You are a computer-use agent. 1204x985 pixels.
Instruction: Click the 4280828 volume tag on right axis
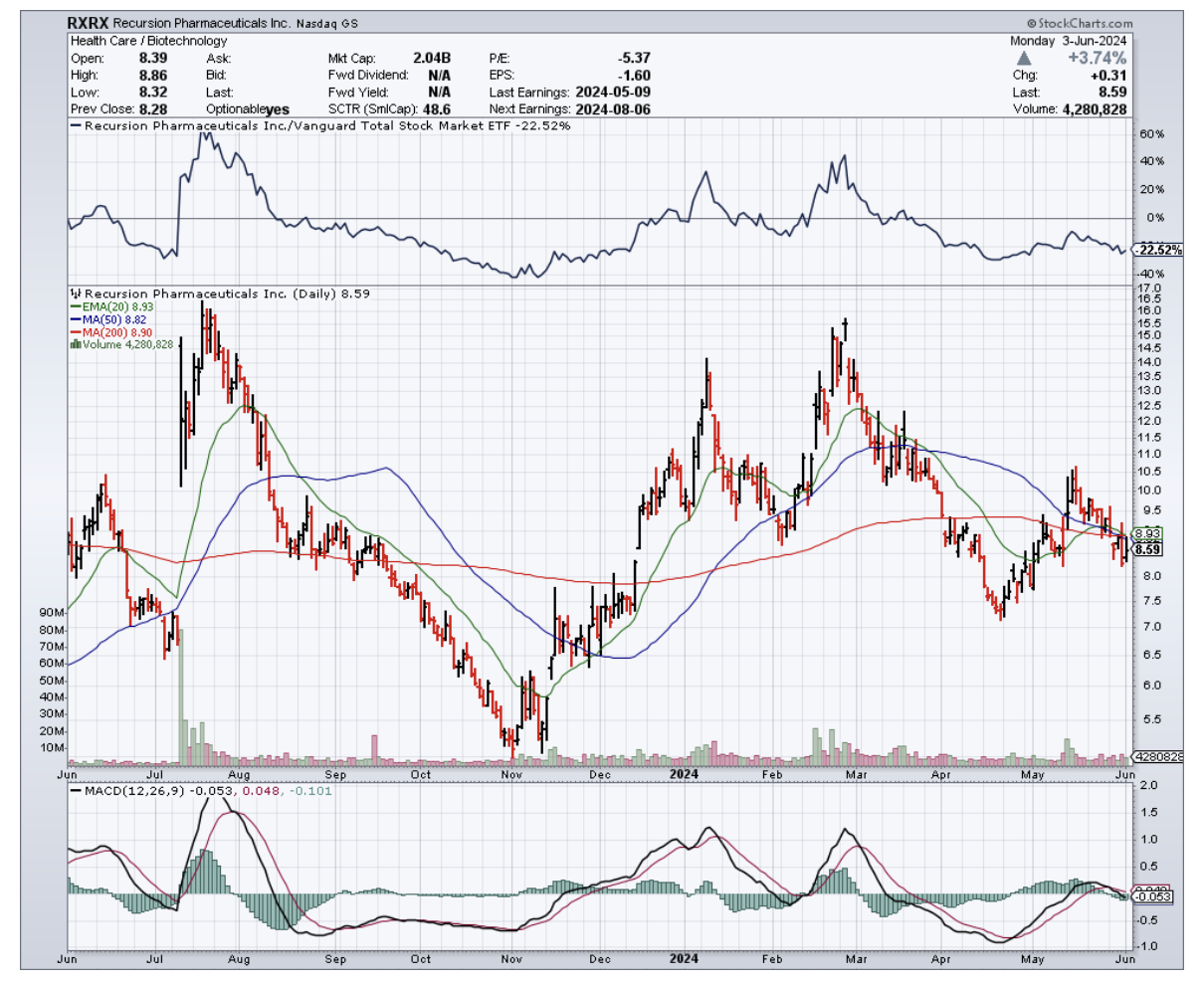coord(1159,757)
